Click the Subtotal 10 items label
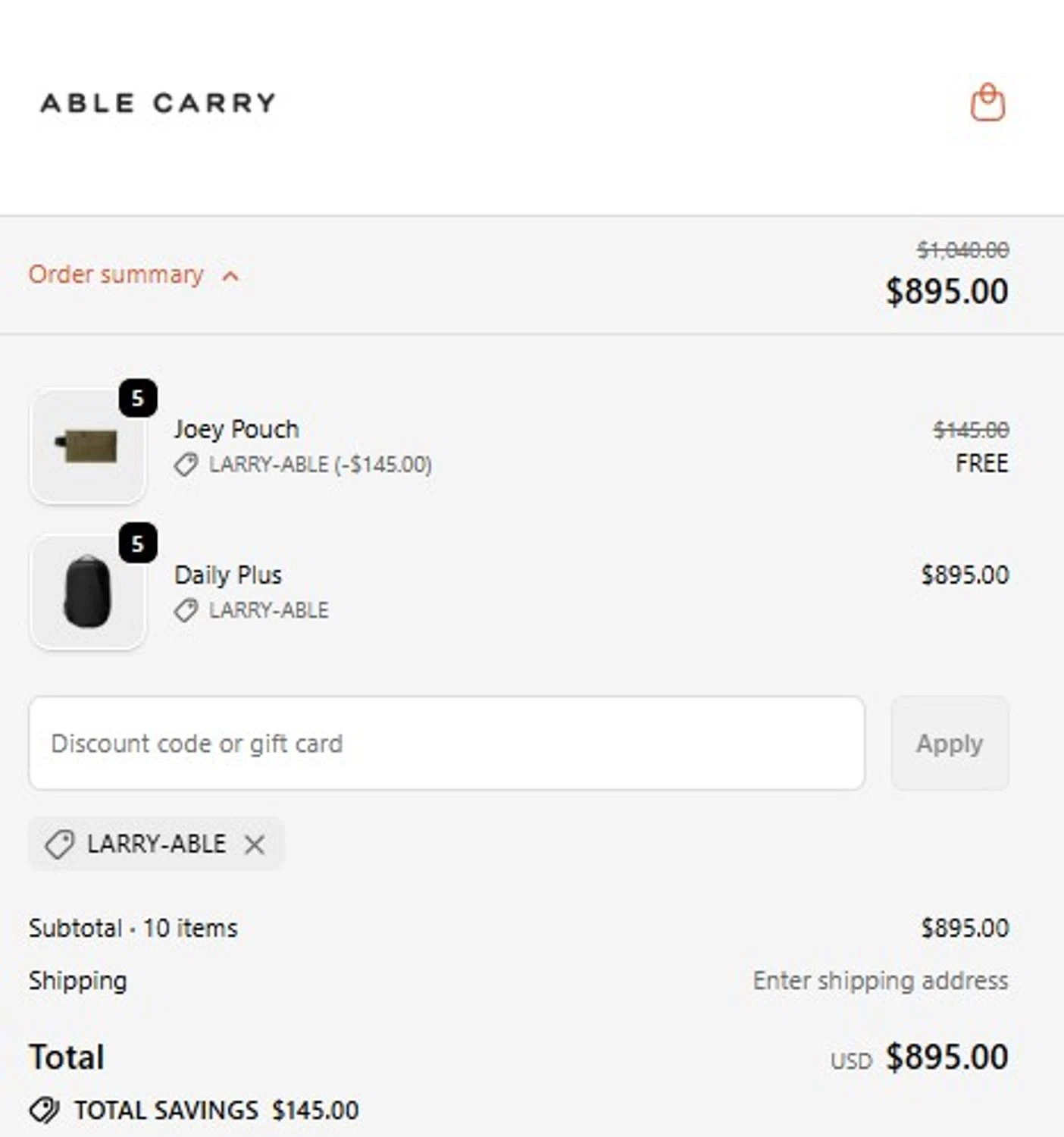This screenshot has height=1137, width=1064. point(133,928)
